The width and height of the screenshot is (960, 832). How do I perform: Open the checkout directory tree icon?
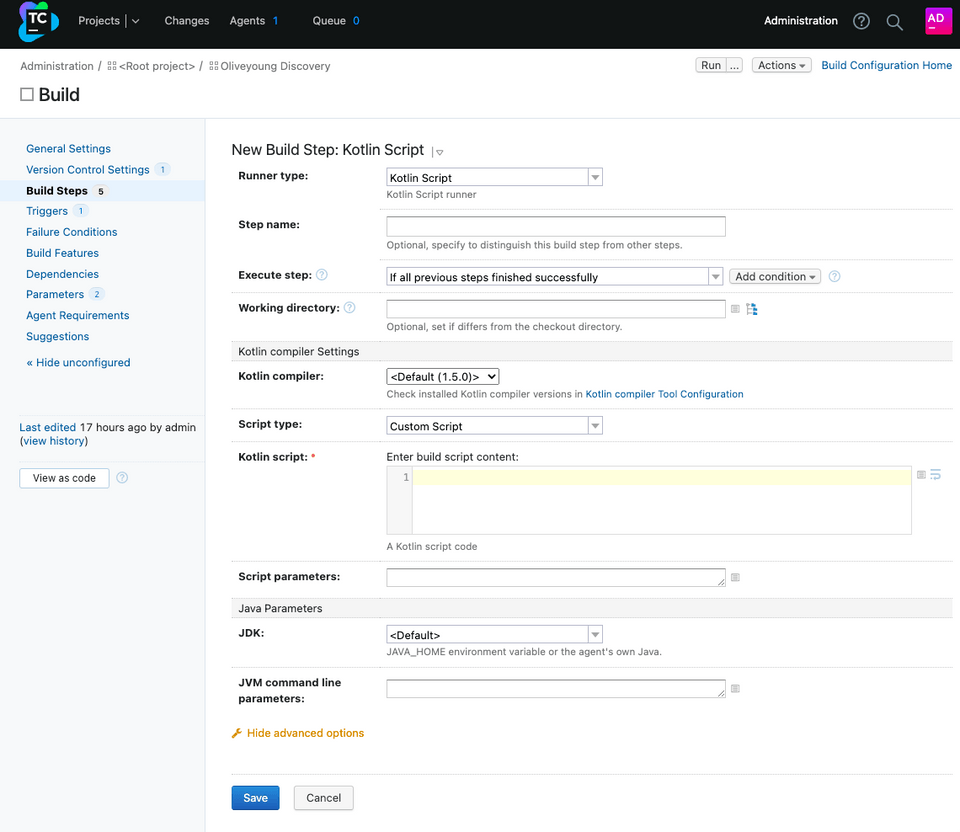click(752, 309)
